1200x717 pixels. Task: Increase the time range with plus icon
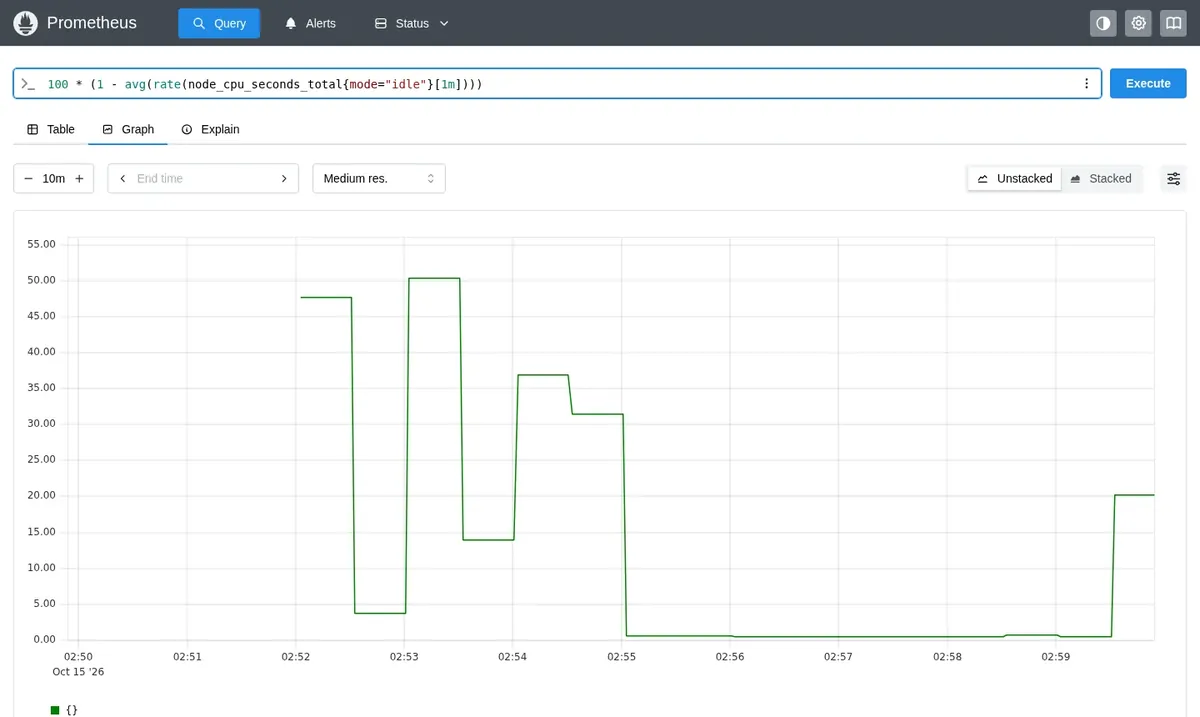click(x=79, y=178)
